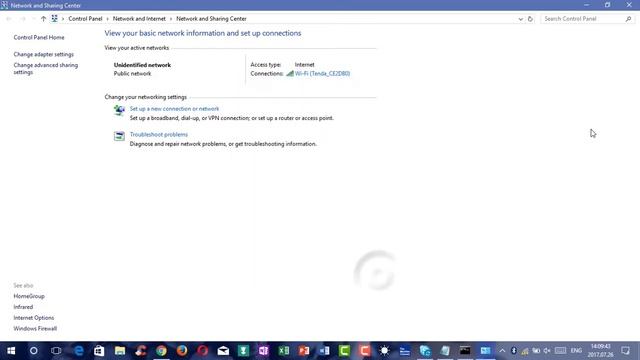Launch Microsoft Edge from the taskbar
Screen dimensions: 640x360
tap(78, 351)
